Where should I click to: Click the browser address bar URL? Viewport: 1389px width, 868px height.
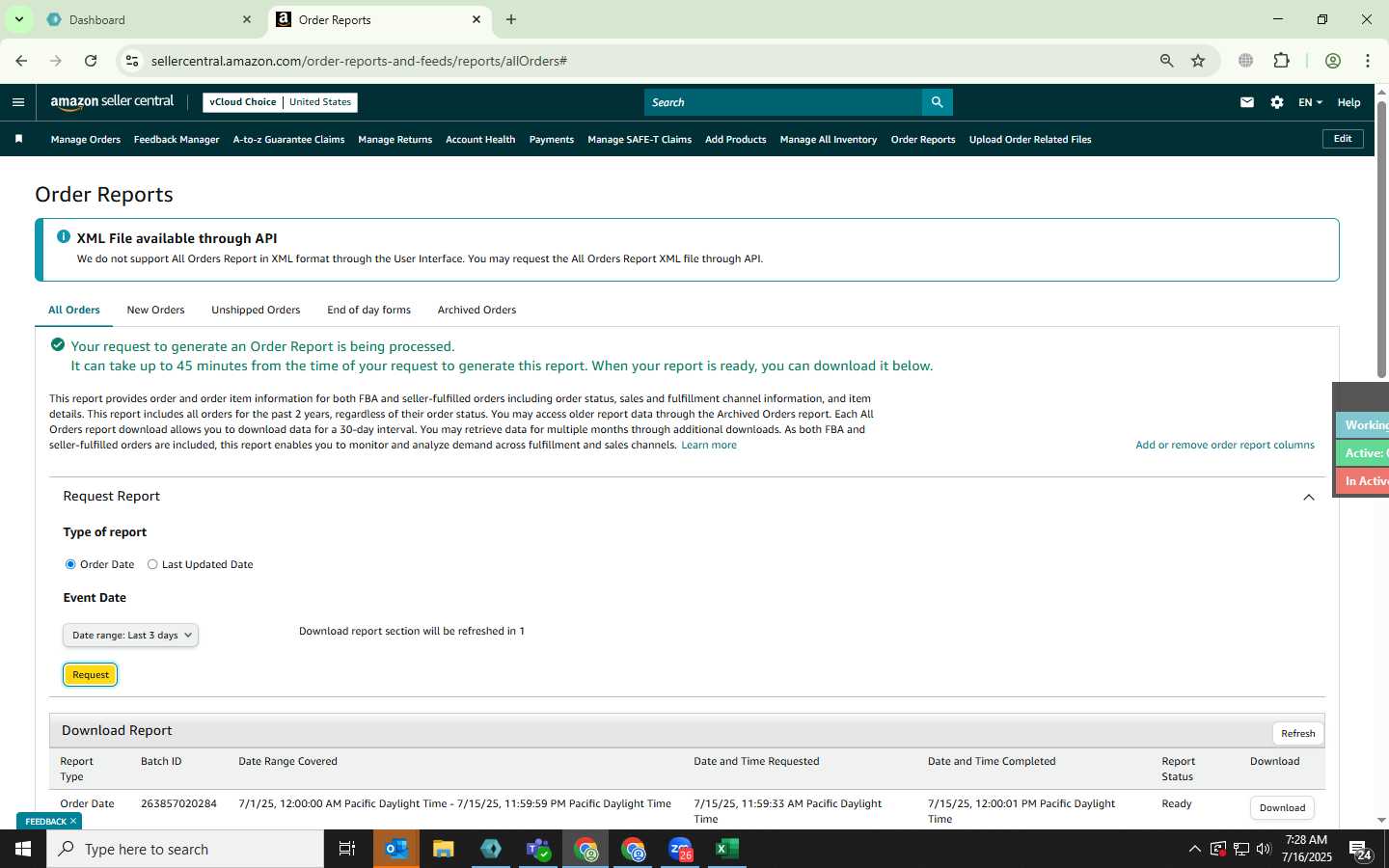coord(359,61)
